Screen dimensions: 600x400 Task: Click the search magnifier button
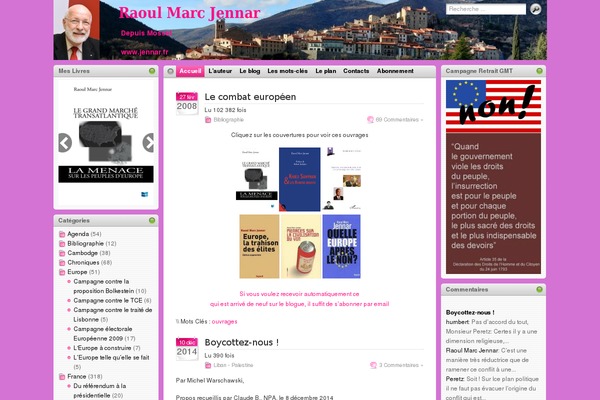(536, 9)
